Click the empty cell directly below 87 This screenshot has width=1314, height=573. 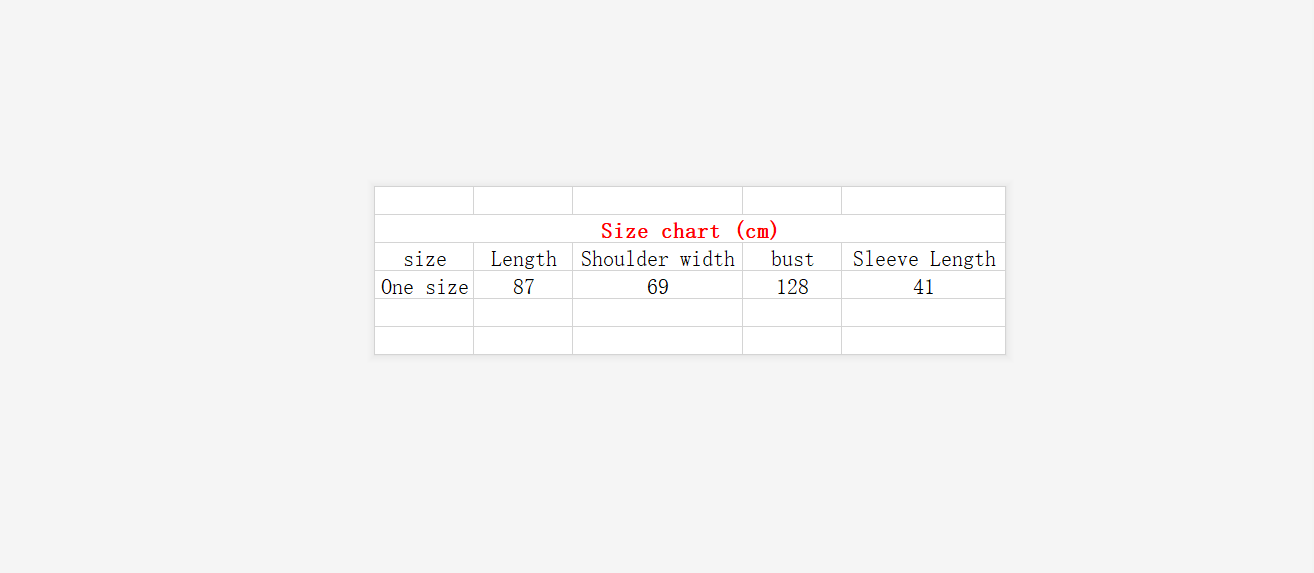click(523, 313)
